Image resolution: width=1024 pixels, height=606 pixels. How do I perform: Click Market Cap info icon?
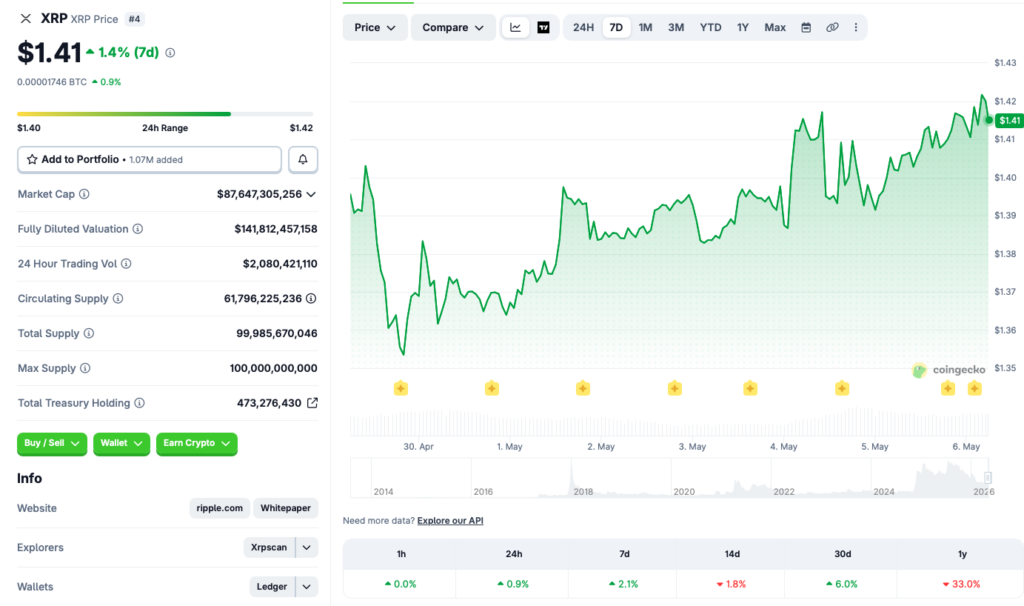tap(84, 194)
